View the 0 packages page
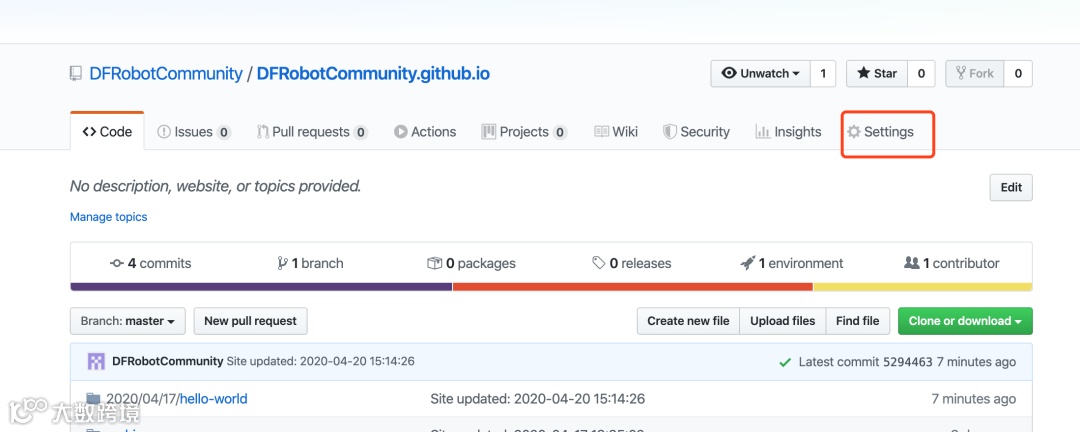This screenshot has width=1080, height=432. [471, 263]
